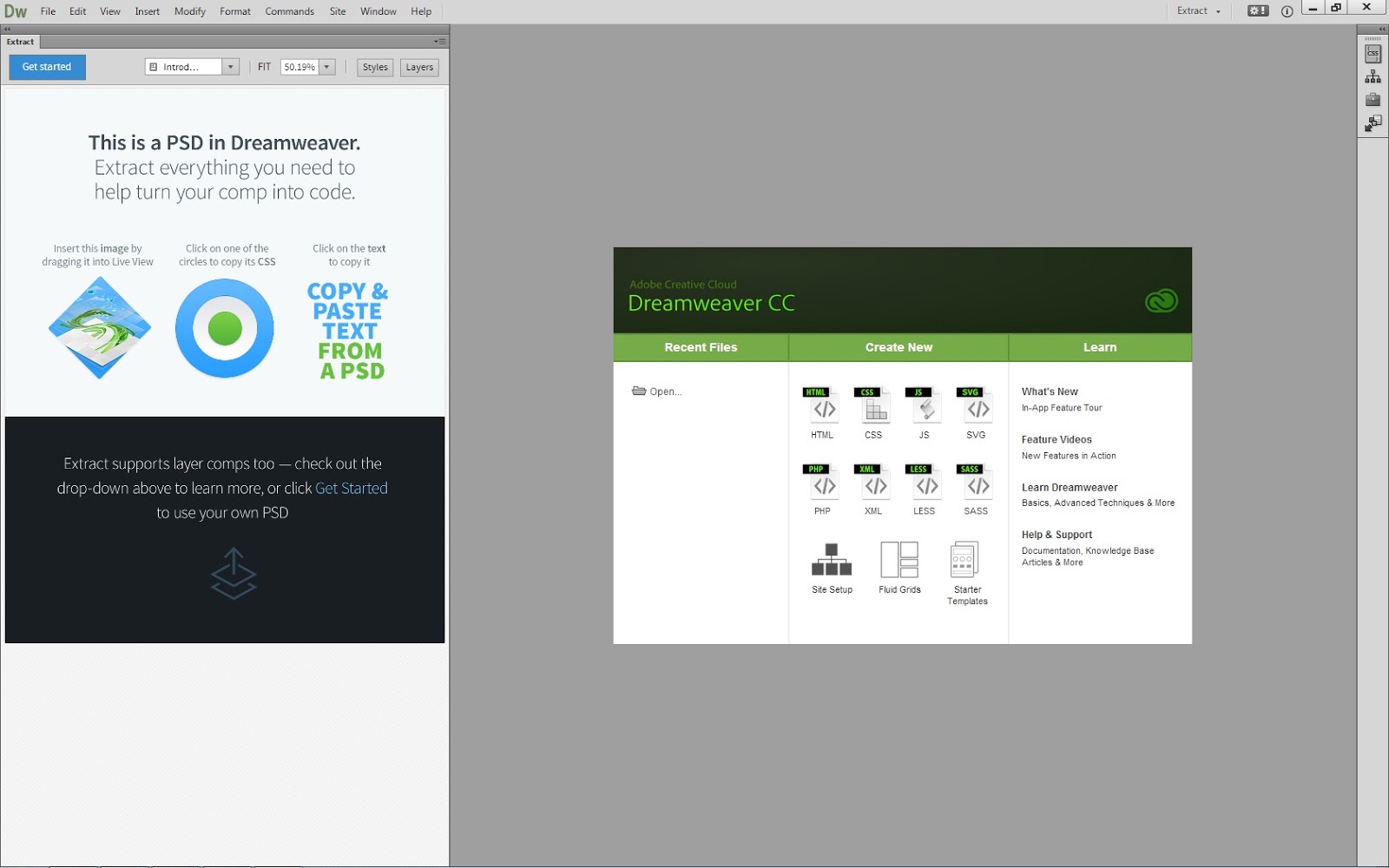The image size is (1389, 868).
Task: Open Feature Videos link
Action: [x=1057, y=439]
